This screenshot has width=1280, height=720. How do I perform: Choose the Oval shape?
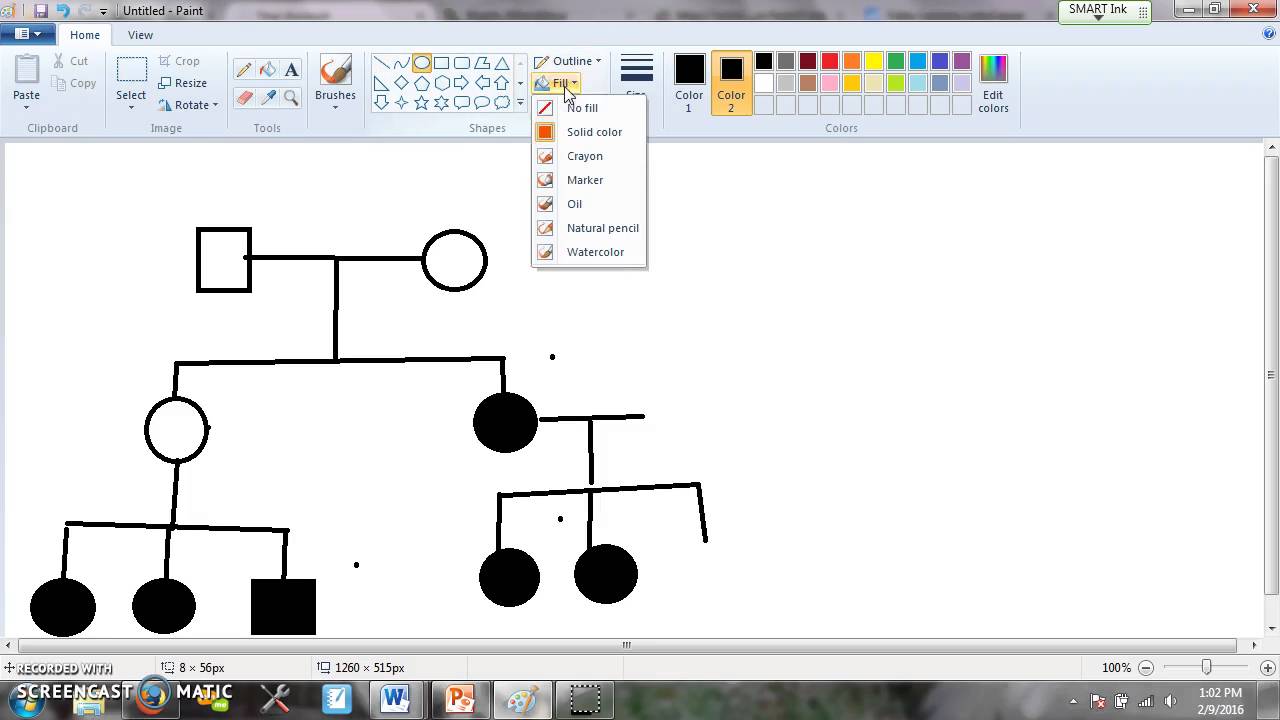(x=422, y=63)
